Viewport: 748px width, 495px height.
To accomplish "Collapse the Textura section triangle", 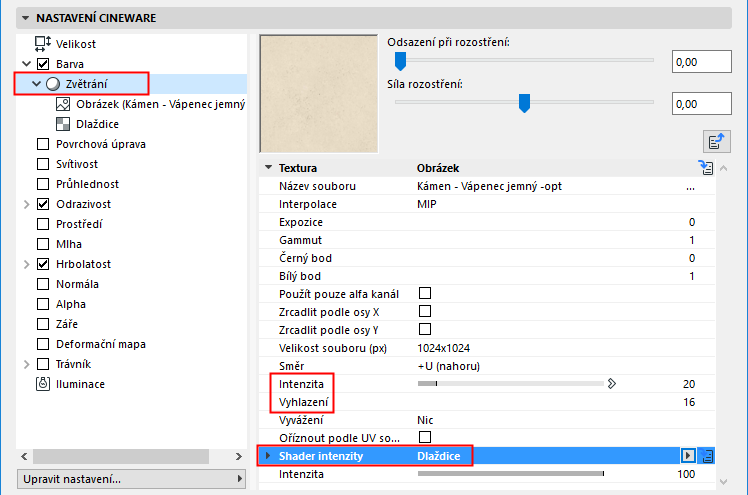I will coord(269,167).
